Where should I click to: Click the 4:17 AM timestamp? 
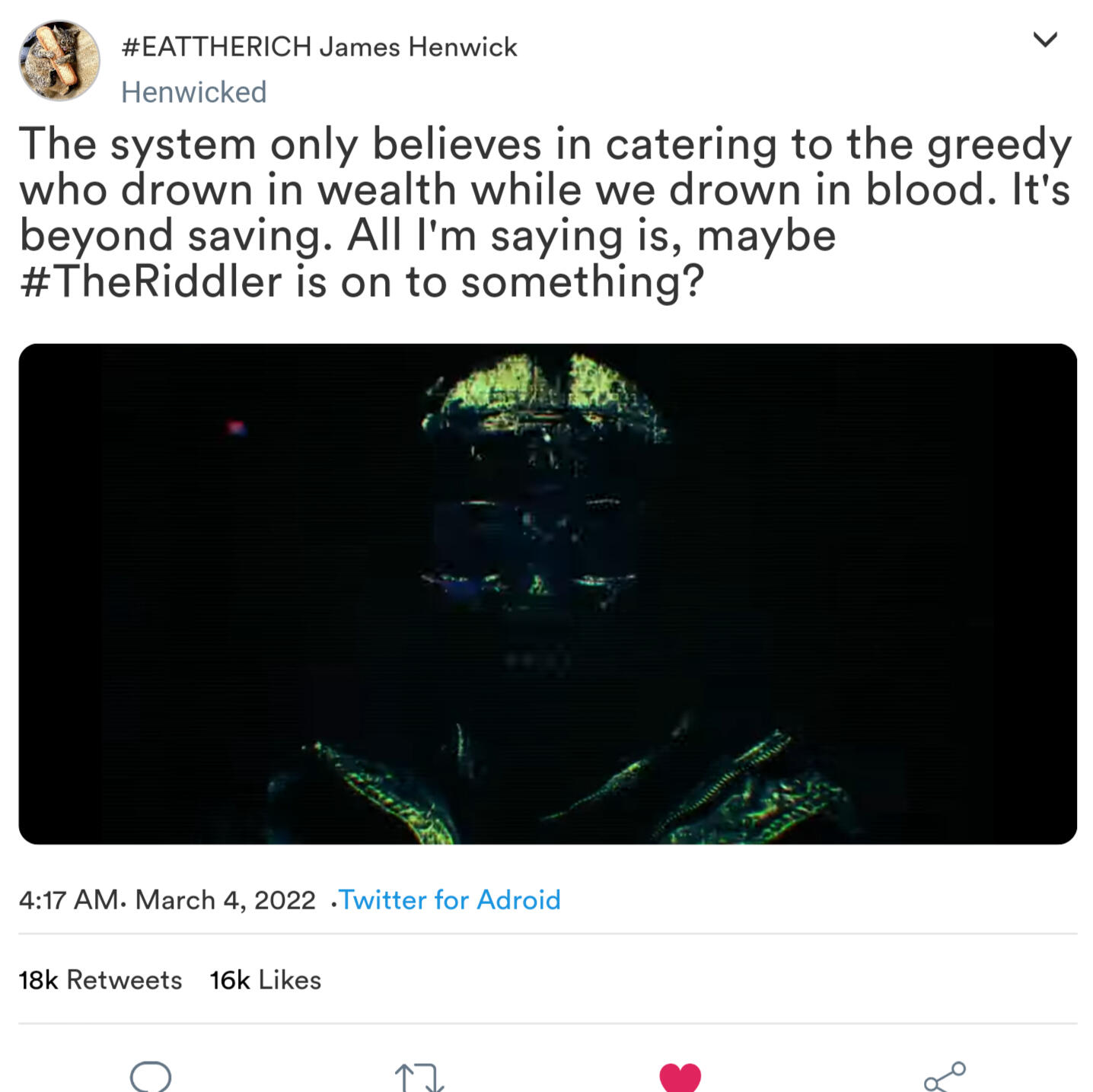coord(69,900)
